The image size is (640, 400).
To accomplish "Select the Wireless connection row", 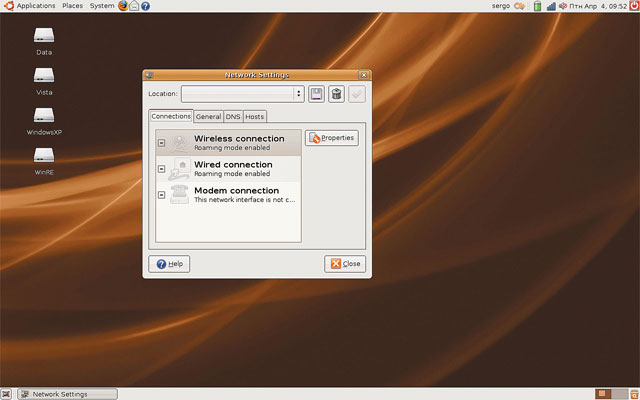I will tap(229, 143).
